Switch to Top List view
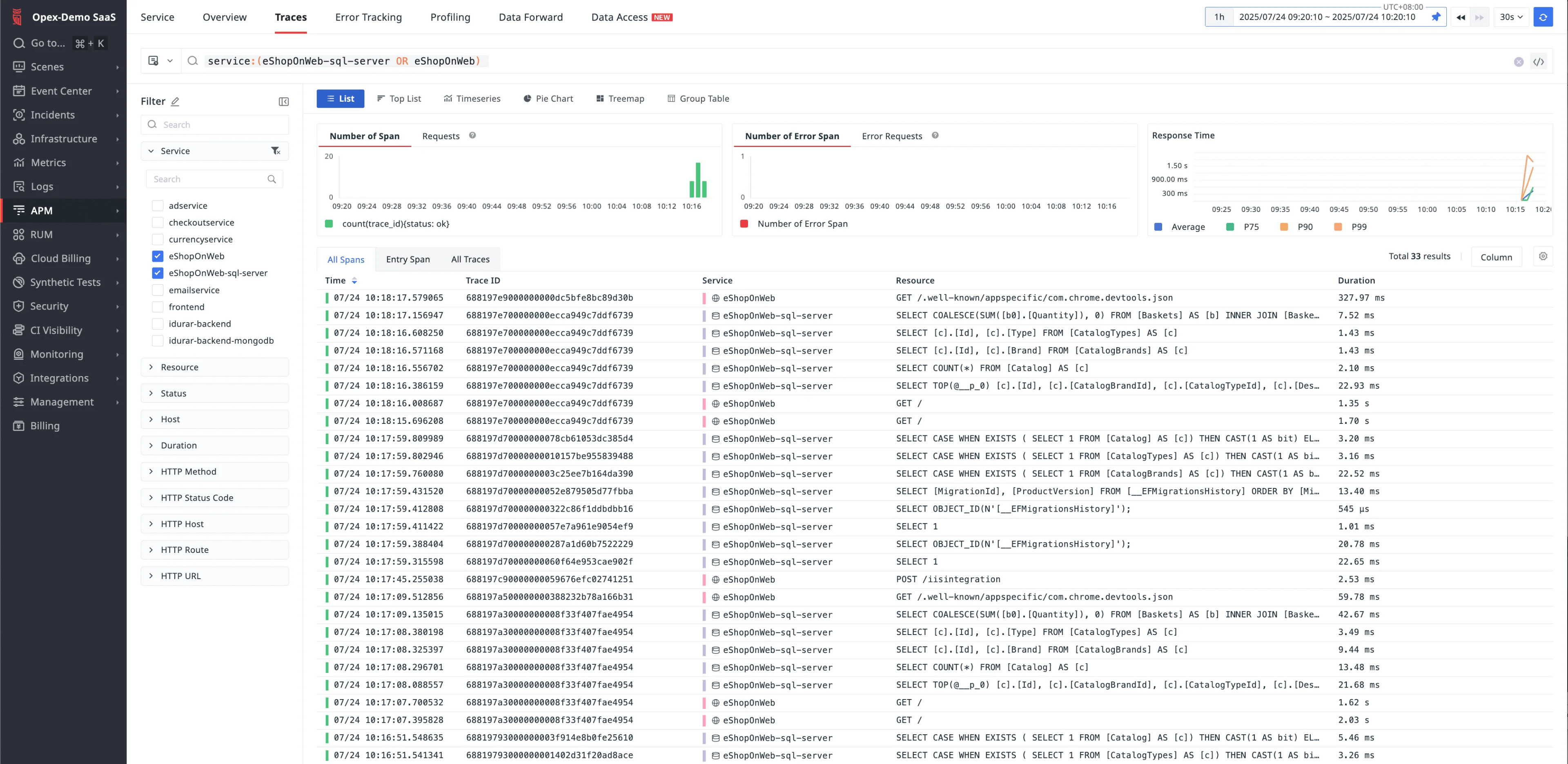 tap(399, 99)
